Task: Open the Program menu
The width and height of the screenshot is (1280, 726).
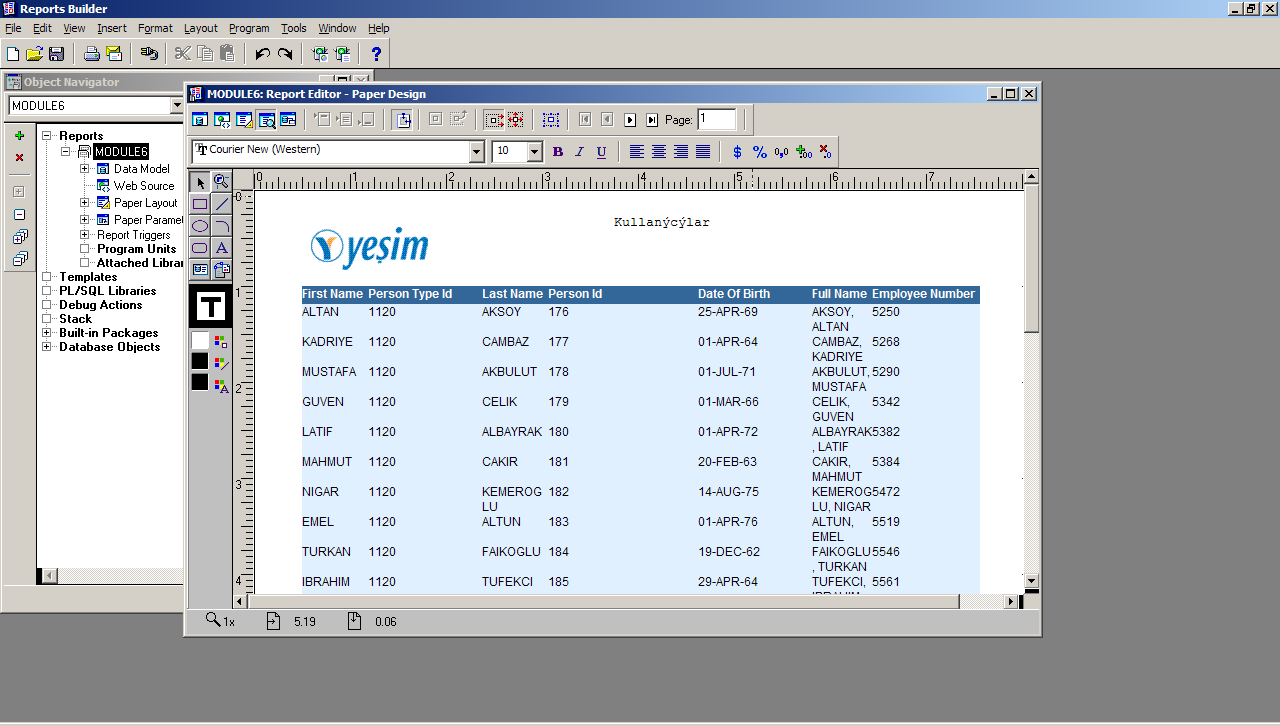Action: point(248,28)
